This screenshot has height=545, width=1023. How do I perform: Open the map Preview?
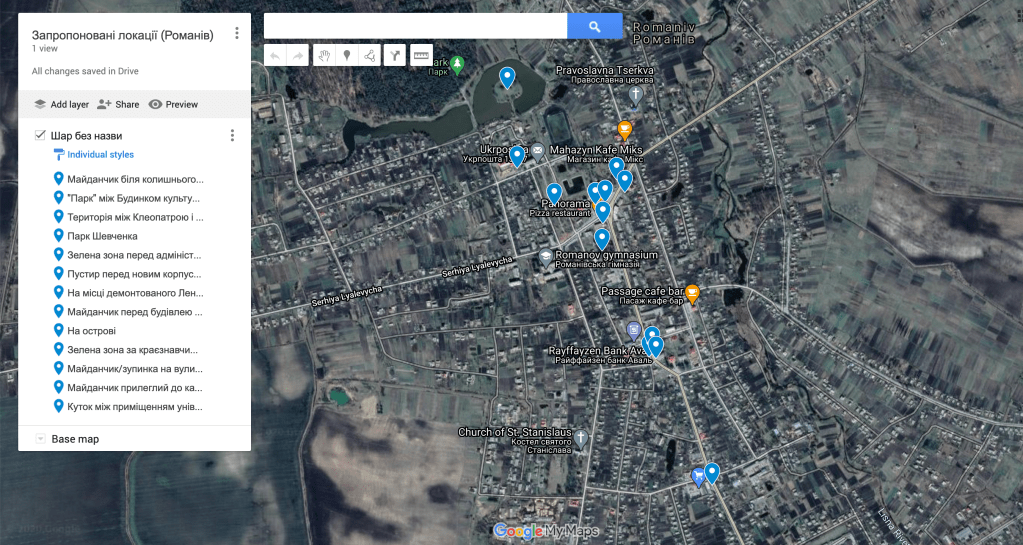pos(173,104)
